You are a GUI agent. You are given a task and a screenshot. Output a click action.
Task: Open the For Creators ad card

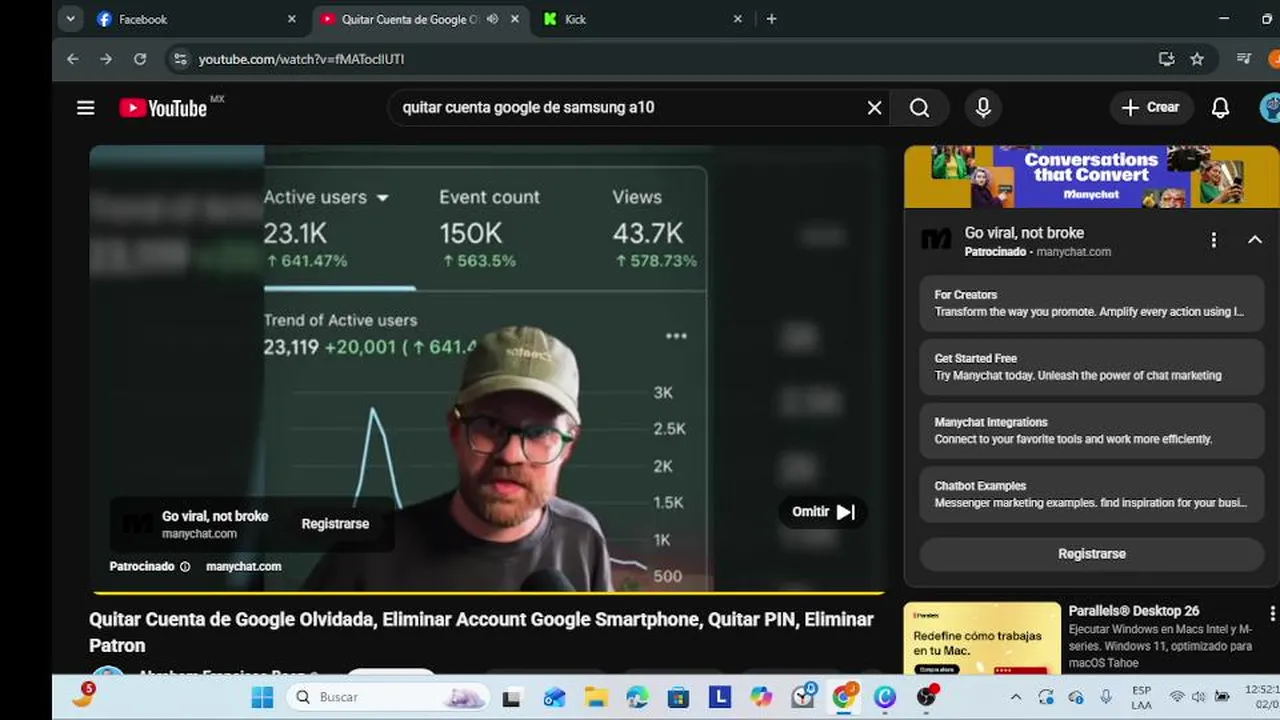pos(1092,303)
